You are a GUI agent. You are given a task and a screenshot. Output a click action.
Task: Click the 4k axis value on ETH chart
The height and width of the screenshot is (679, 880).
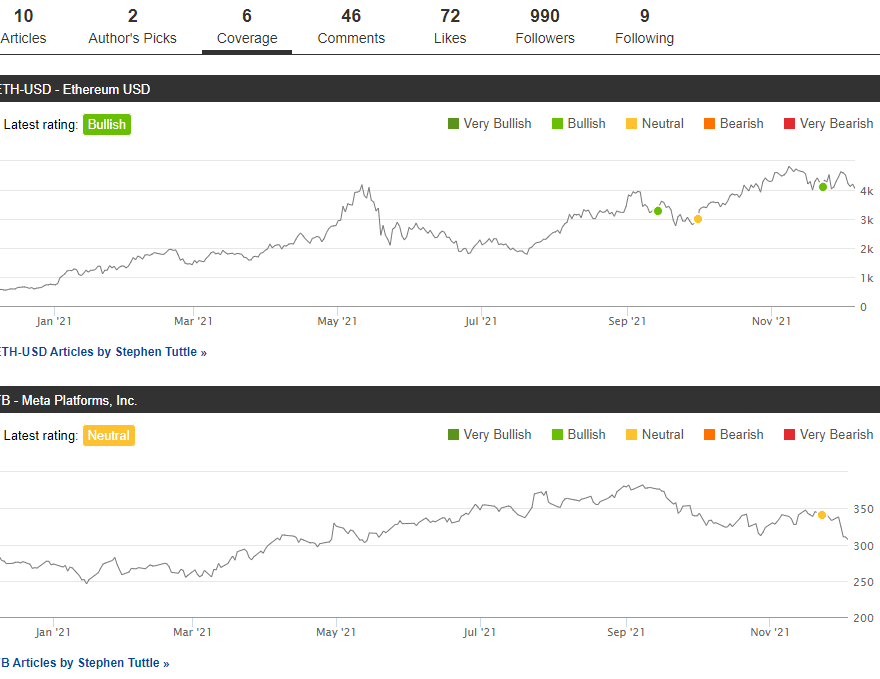point(867,191)
